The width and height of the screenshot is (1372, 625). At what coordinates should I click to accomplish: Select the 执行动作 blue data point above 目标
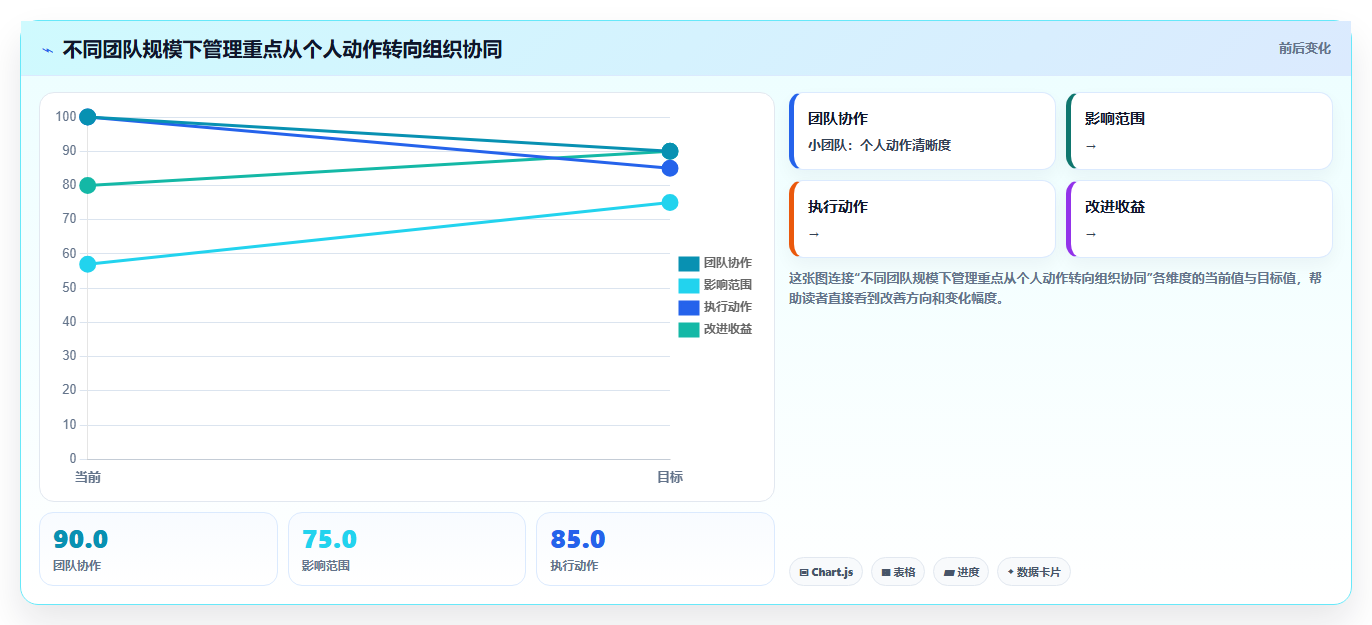tap(670, 168)
